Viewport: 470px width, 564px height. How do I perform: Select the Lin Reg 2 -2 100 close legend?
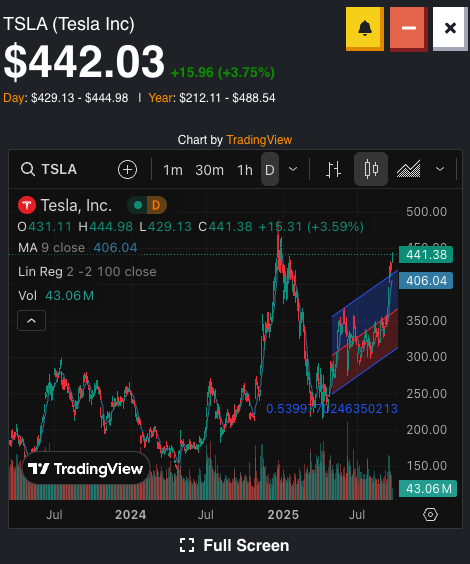[x=87, y=272]
